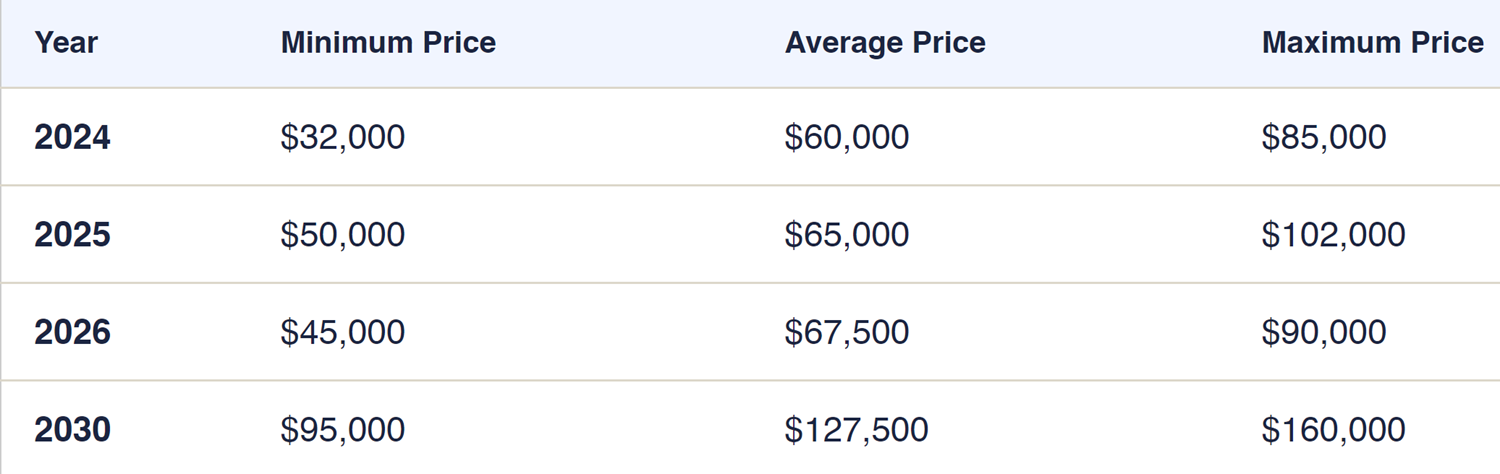This screenshot has width=1500, height=474.
Task: Click the $95,000 minimum price cell
Action: (x=343, y=430)
